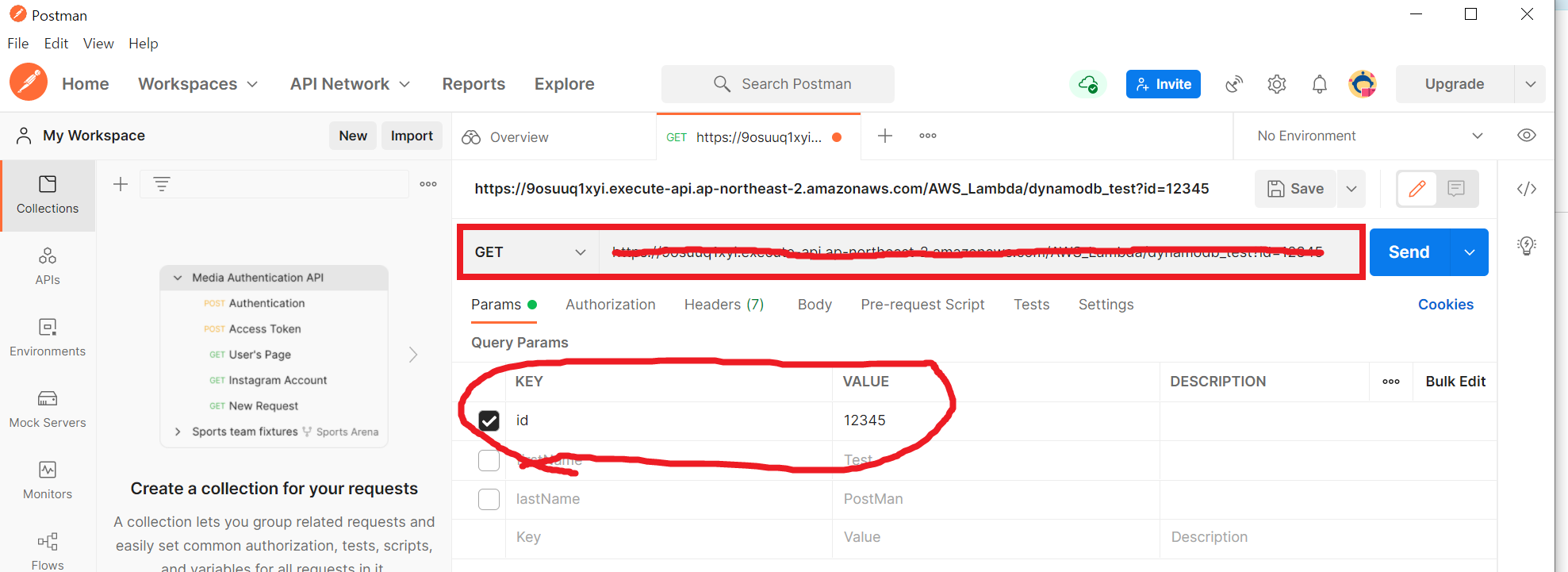
Task: Open the GET method dropdown
Action: point(530,252)
